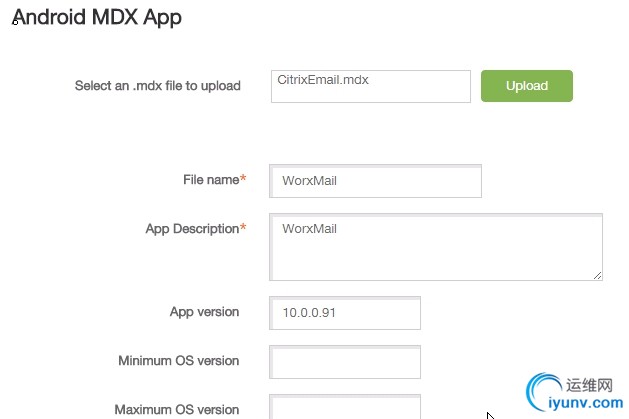Click the 'App Description' label
This screenshot has height=419, width=629.
tap(192, 229)
